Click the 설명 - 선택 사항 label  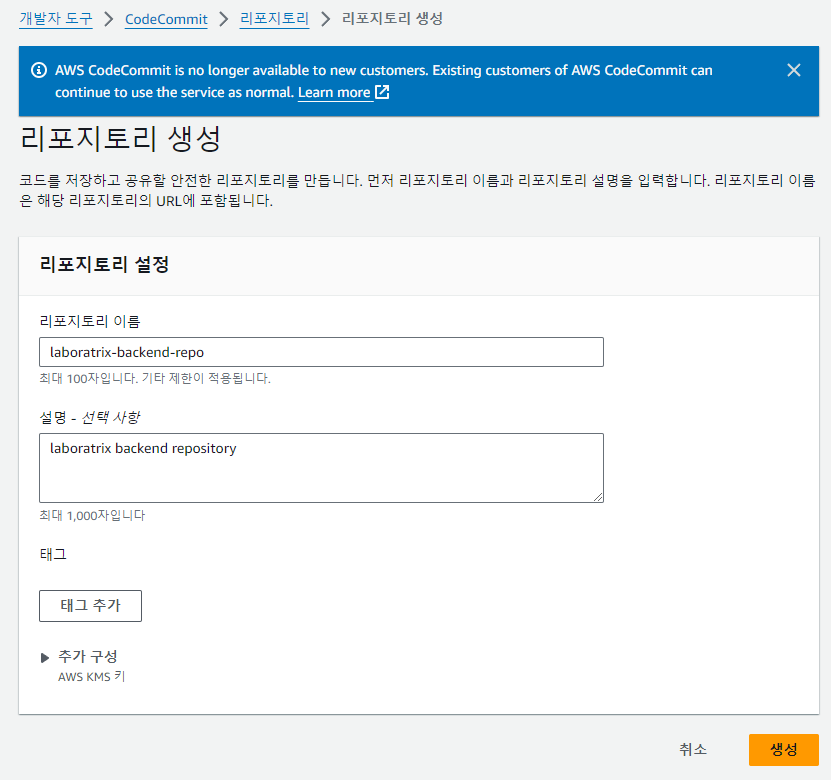tap(90, 418)
